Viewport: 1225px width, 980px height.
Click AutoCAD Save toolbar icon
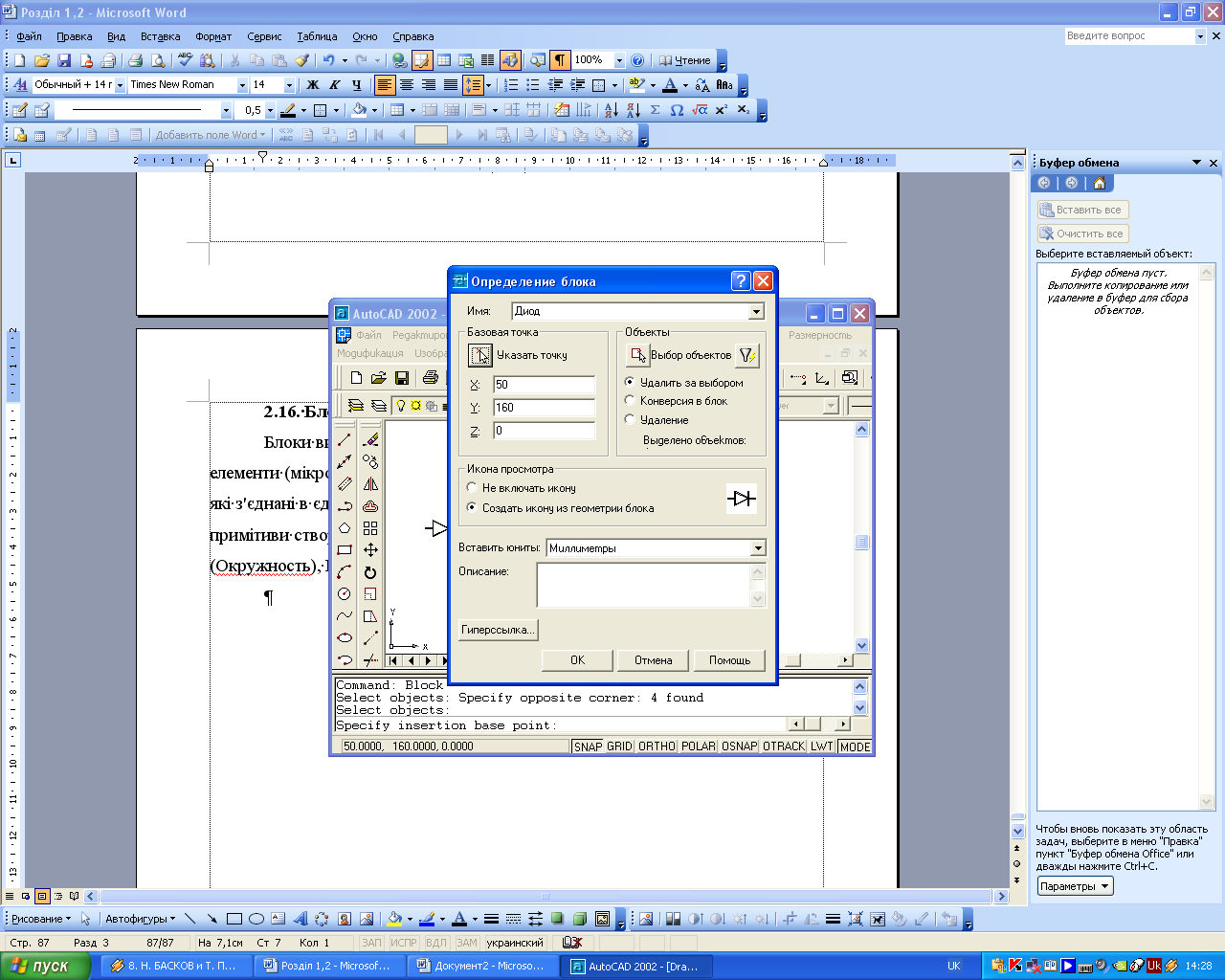click(x=402, y=378)
